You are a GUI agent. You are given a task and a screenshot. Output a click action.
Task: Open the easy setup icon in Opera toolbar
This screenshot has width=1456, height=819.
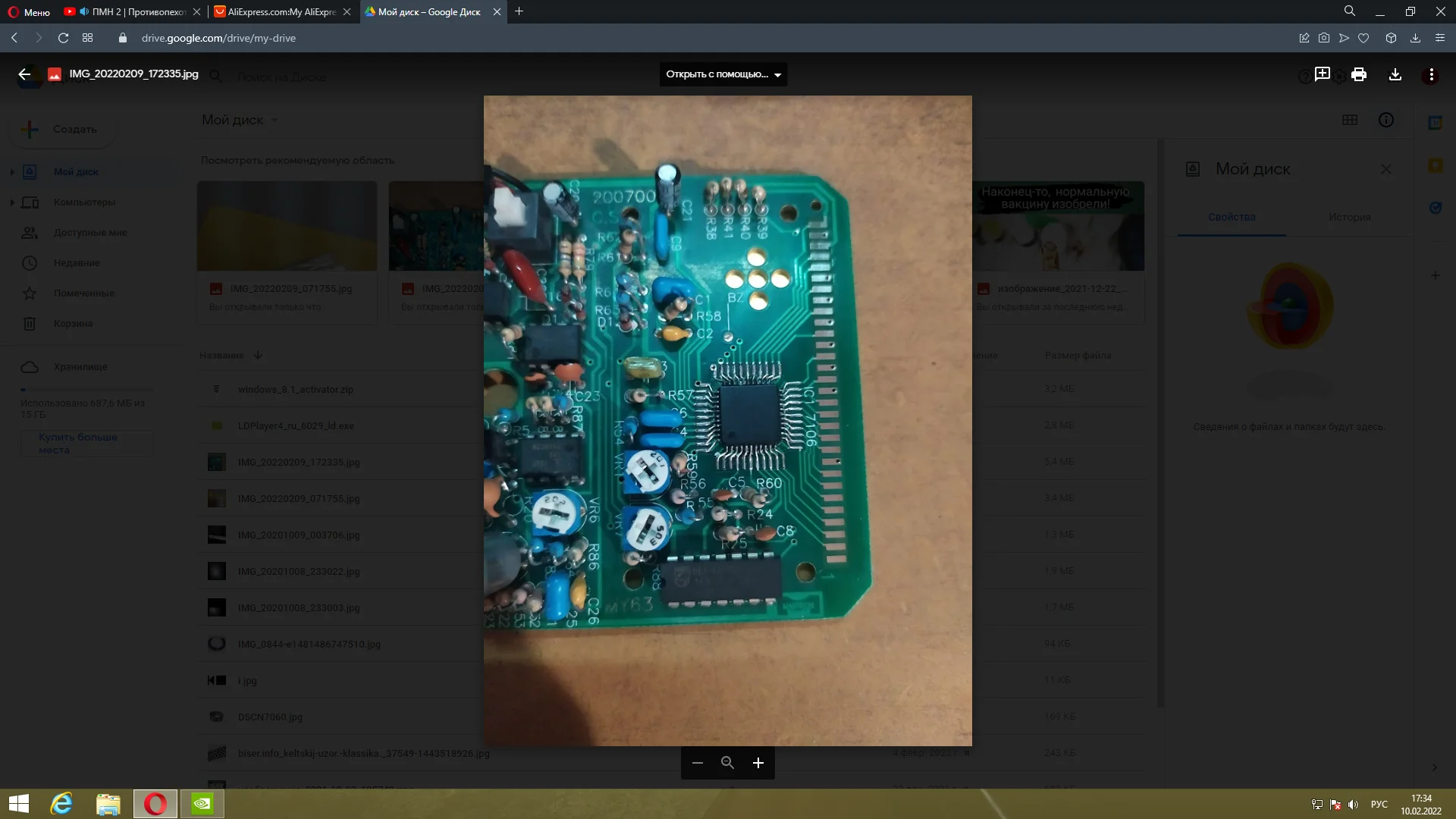(1439, 38)
